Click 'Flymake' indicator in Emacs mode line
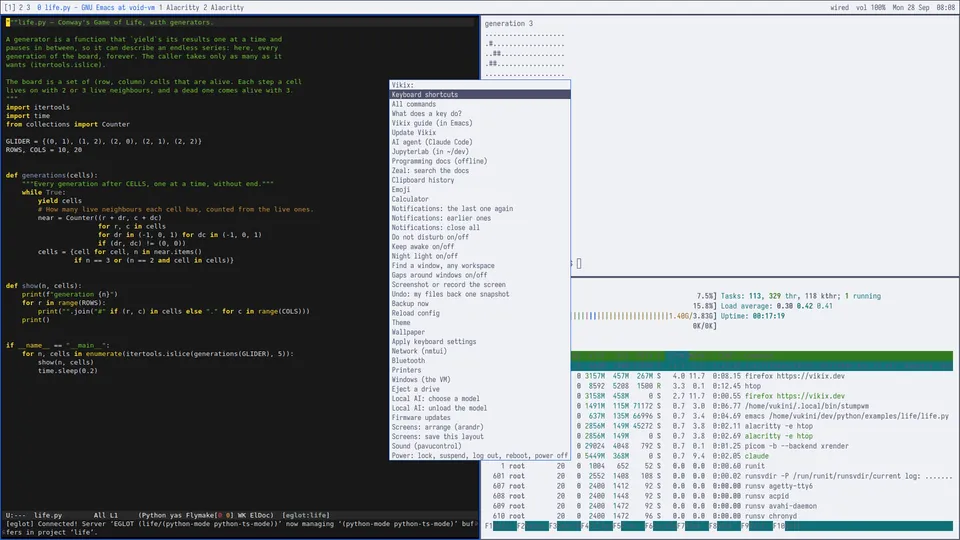 [199, 516]
